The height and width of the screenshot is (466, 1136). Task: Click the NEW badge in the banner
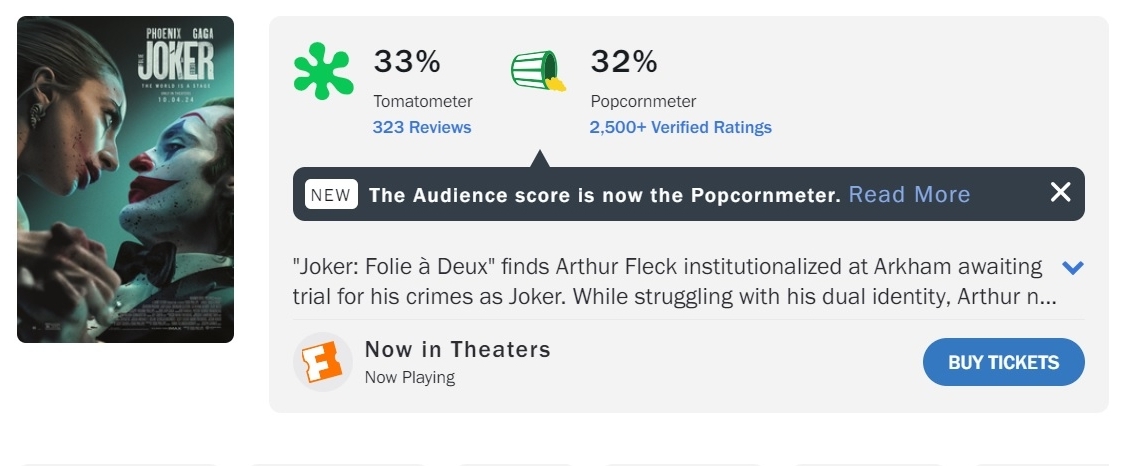(x=331, y=195)
